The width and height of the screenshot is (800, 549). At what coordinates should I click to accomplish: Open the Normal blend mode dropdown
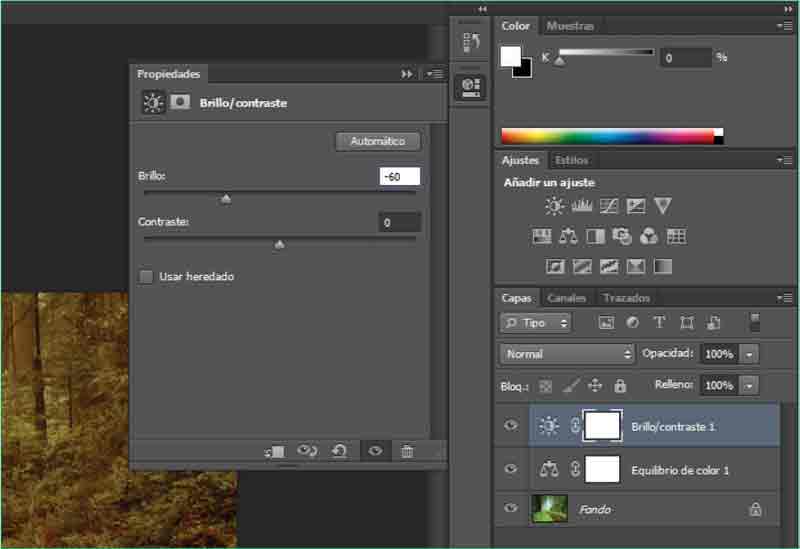567,354
